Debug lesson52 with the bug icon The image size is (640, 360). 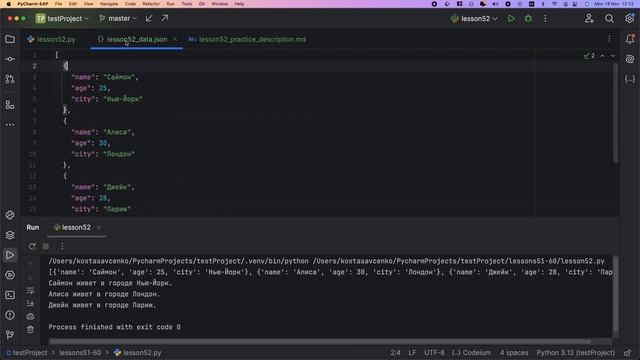coord(528,18)
